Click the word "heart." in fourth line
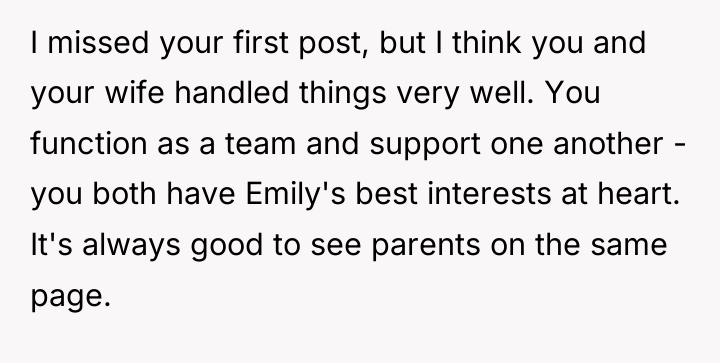This screenshot has width=720, height=363. 639,194
